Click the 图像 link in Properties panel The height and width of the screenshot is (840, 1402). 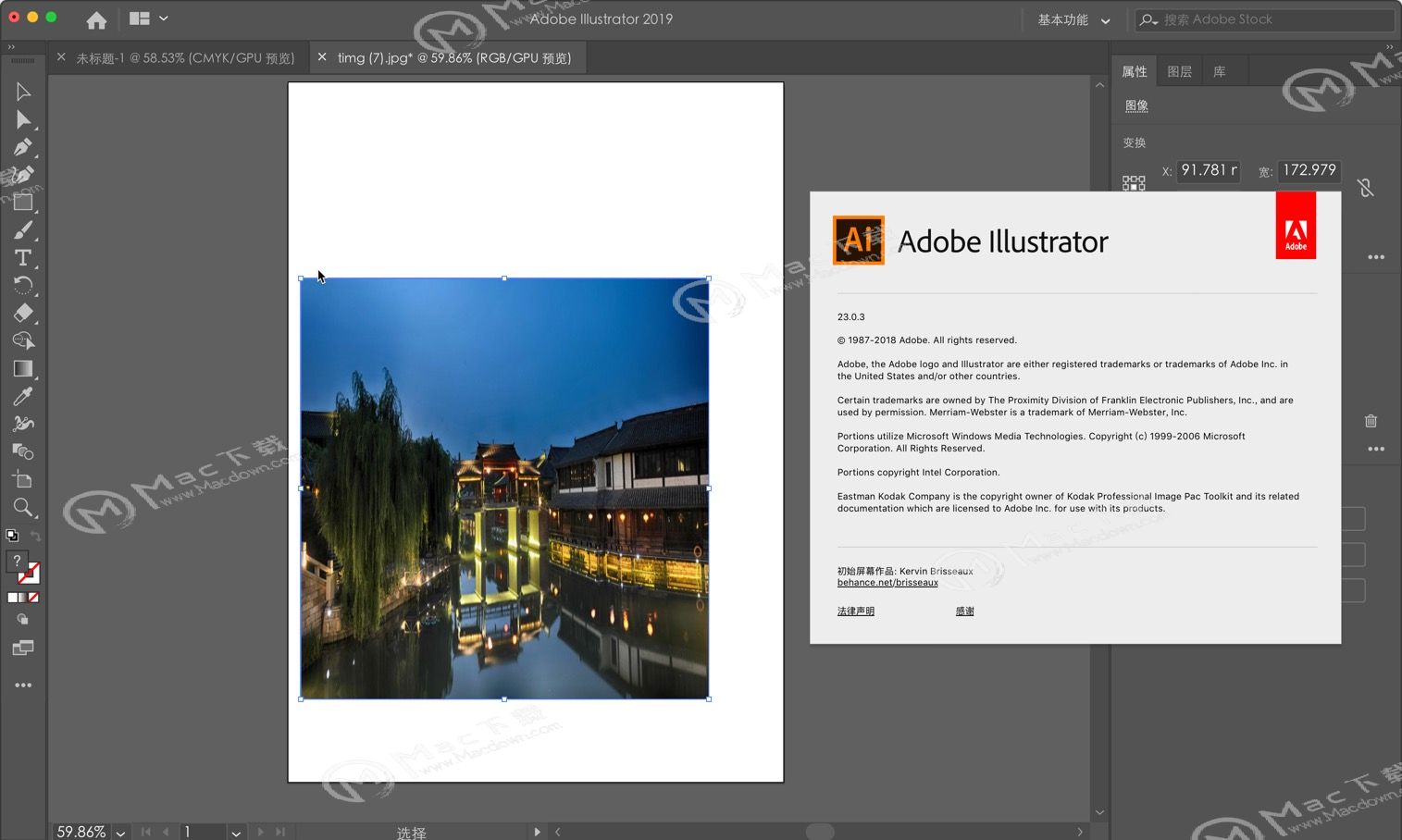tap(1136, 105)
